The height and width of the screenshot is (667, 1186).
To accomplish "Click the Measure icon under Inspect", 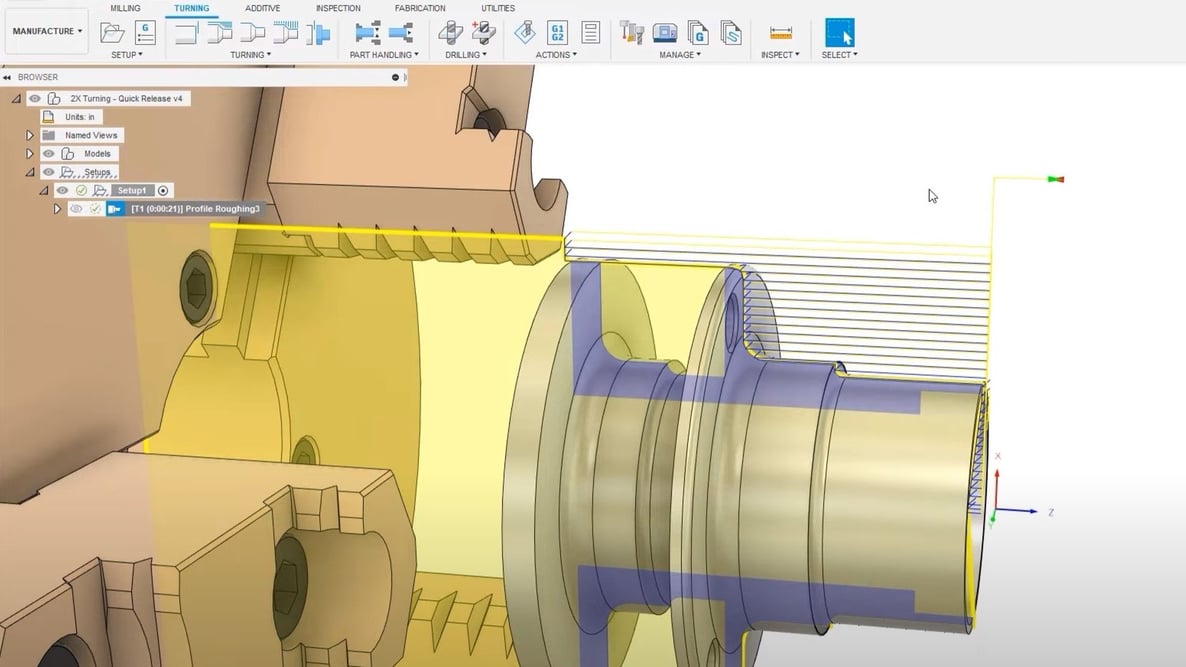I will (780, 33).
